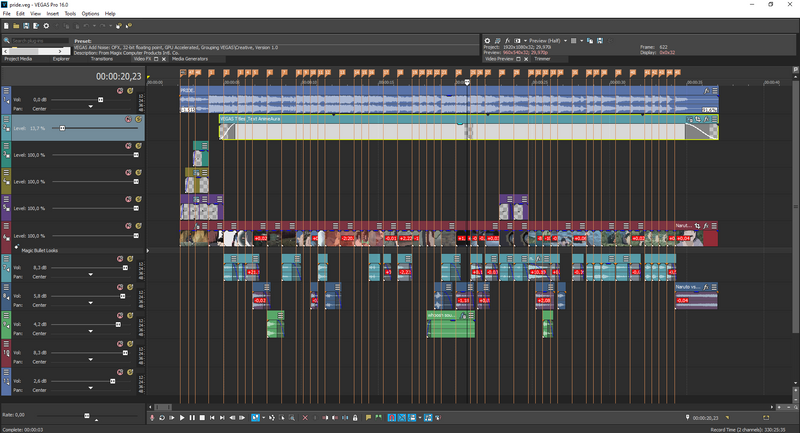Open the Tools menu
Screen dimensions: 800x433
click(x=70, y=14)
